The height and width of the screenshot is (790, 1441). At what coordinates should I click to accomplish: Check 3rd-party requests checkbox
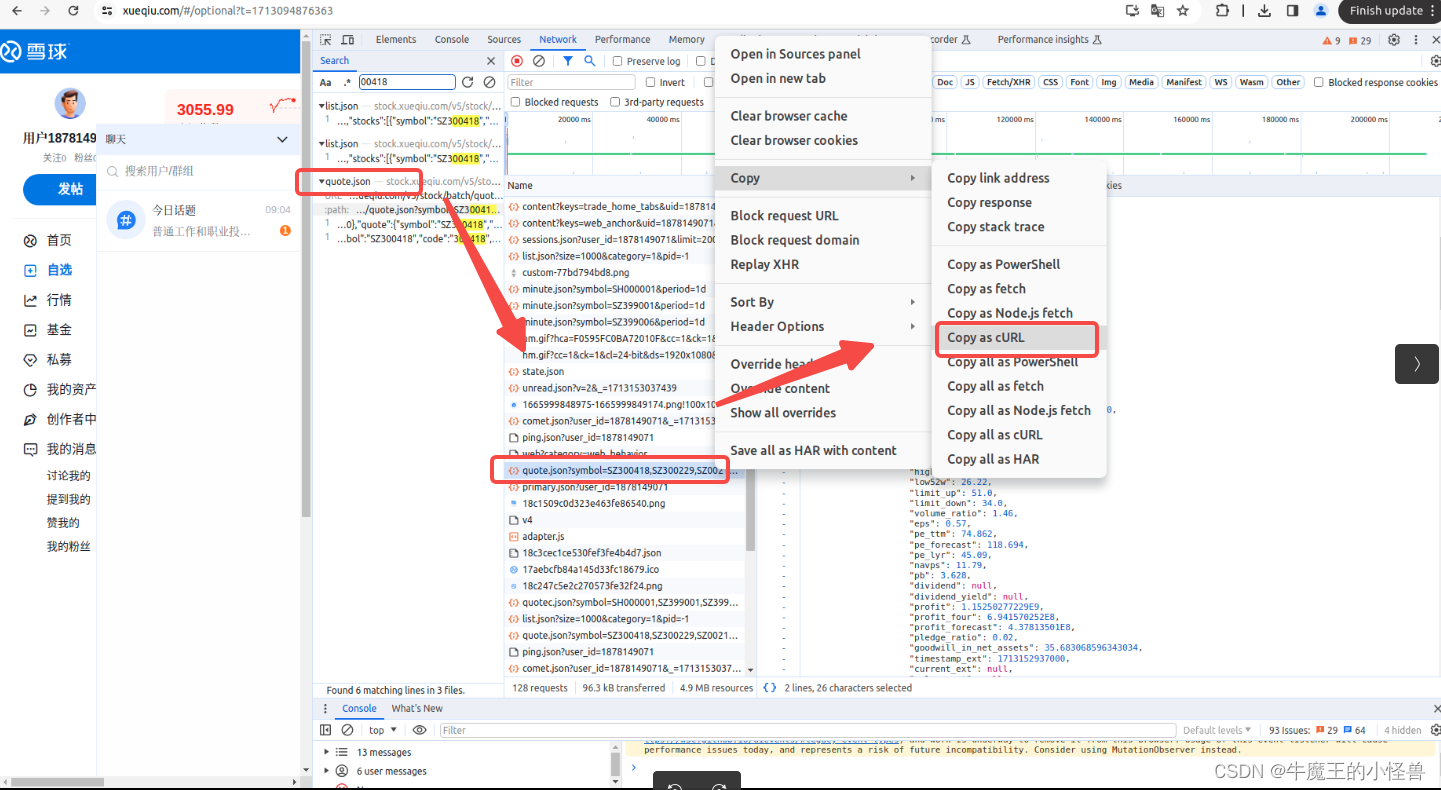tap(615, 102)
